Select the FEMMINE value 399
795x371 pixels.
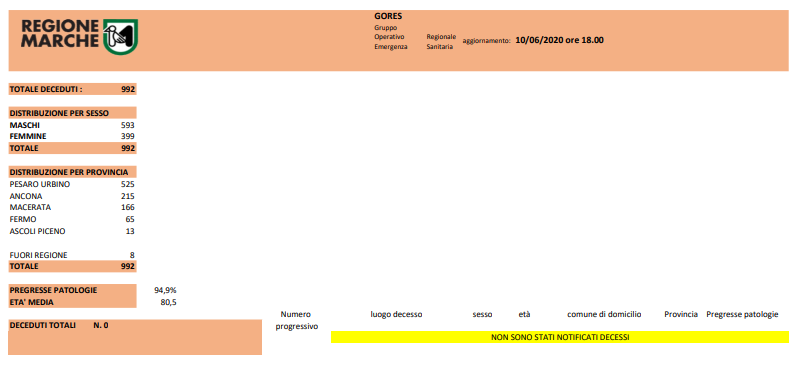128,136
